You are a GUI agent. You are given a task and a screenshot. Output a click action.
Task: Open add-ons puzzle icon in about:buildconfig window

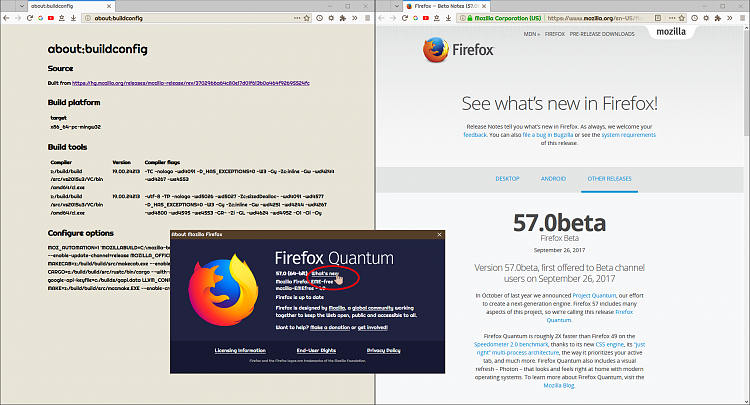(342, 18)
